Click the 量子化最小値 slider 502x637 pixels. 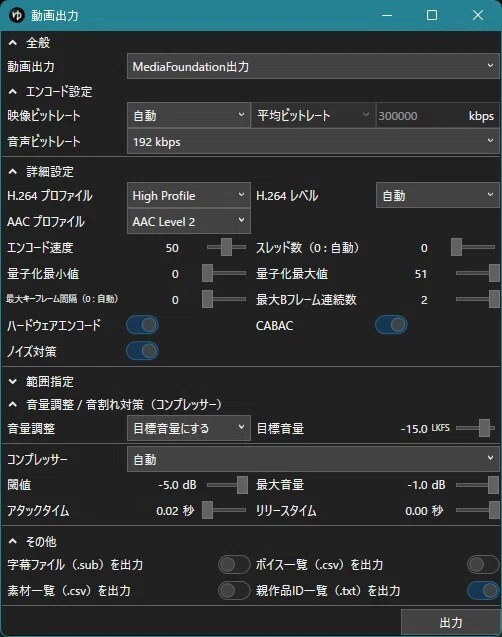tap(224, 273)
